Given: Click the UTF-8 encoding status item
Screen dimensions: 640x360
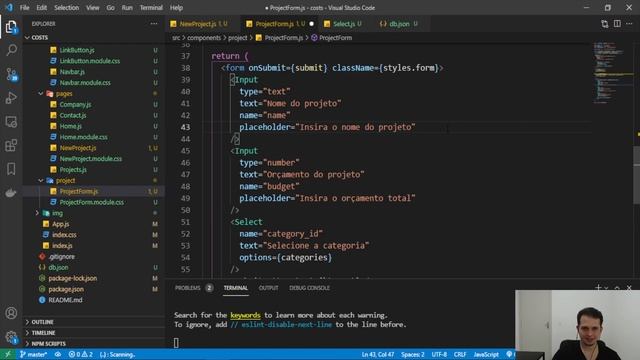Looking at the screenshot, I should pyautogui.click(x=439, y=354).
